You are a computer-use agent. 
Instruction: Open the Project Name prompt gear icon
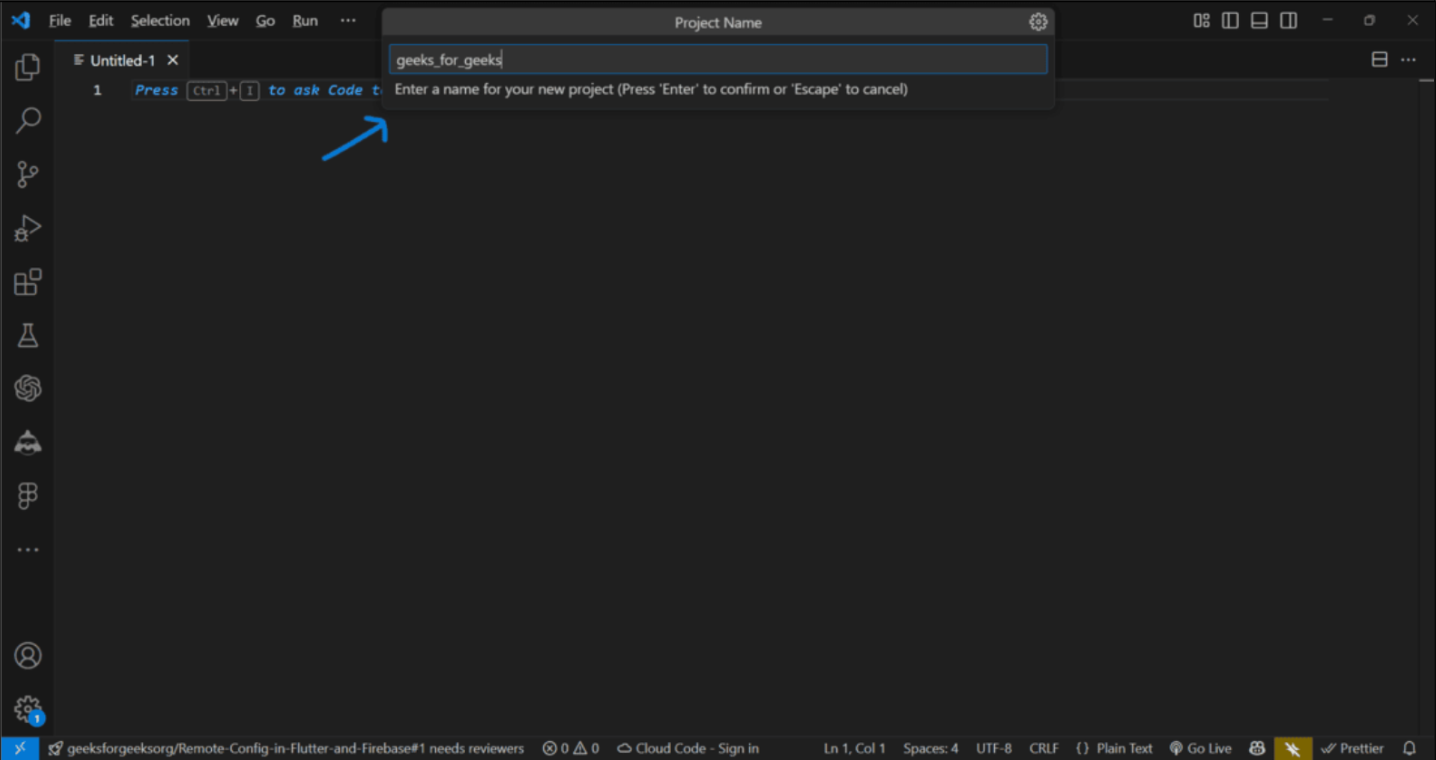pyautogui.click(x=1038, y=22)
